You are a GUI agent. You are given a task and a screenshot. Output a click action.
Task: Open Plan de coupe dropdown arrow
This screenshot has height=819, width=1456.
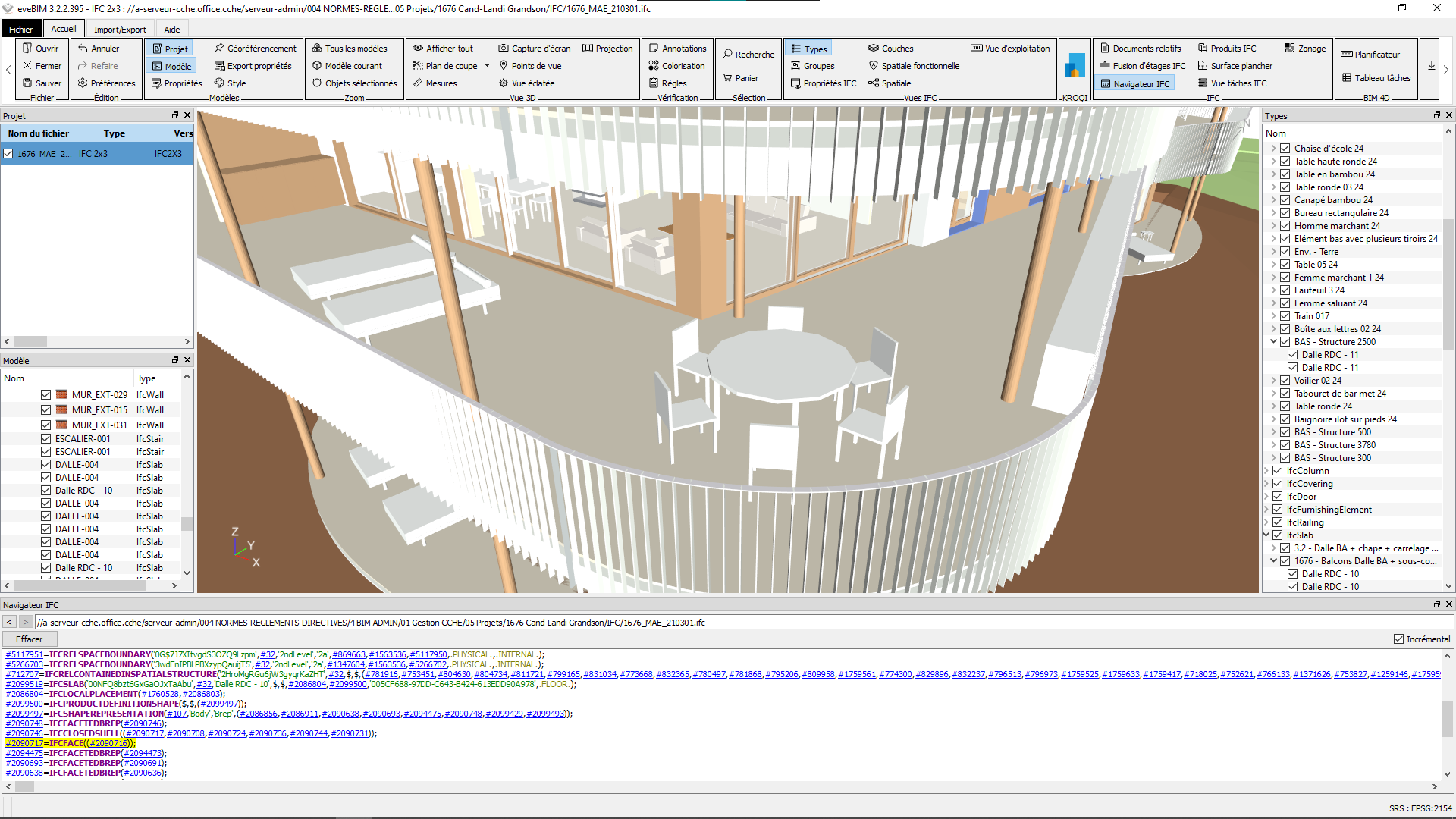click(487, 66)
